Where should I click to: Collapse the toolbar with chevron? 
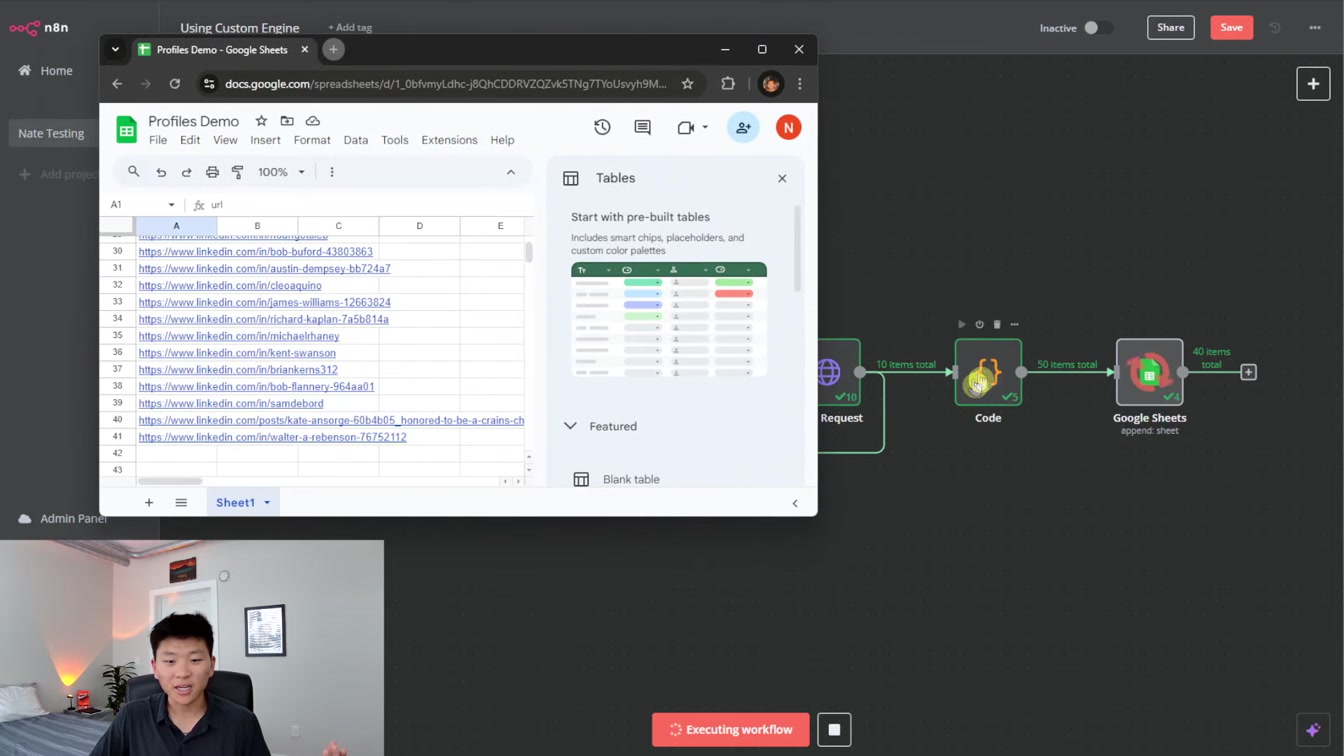pyautogui.click(x=511, y=172)
